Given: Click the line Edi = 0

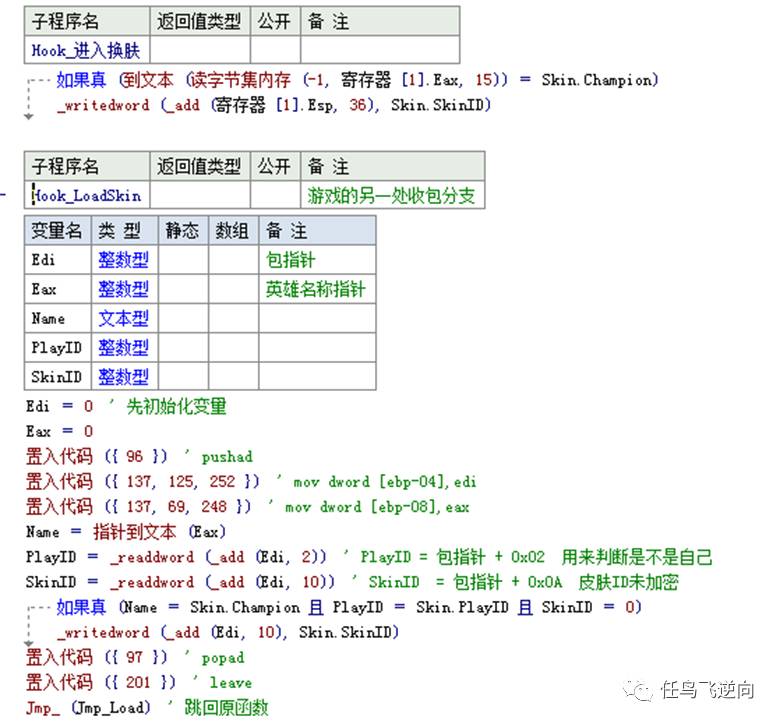Looking at the screenshot, I should [x=60, y=406].
